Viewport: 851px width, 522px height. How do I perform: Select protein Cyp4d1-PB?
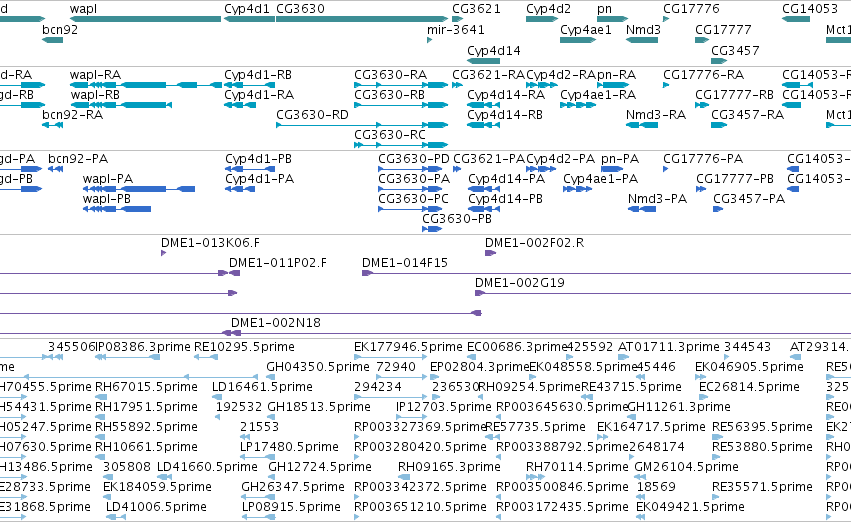point(258,158)
